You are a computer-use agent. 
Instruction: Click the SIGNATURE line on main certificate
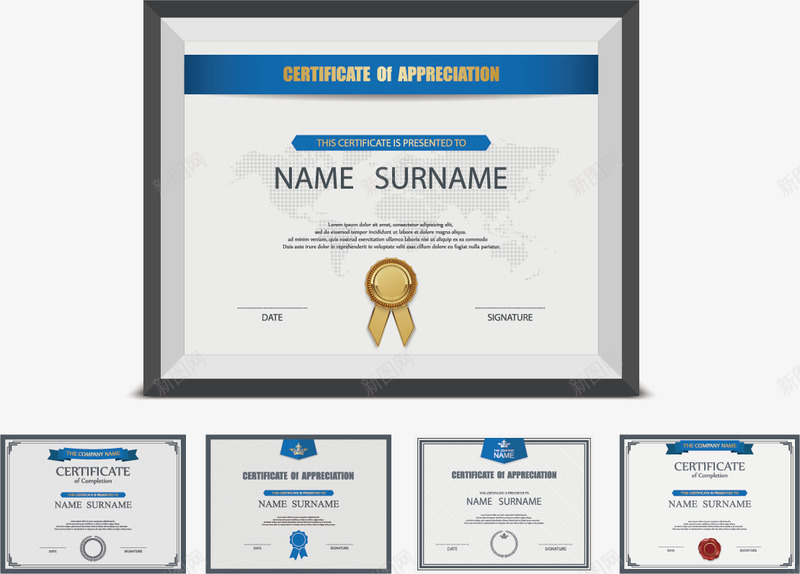(510, 316)
